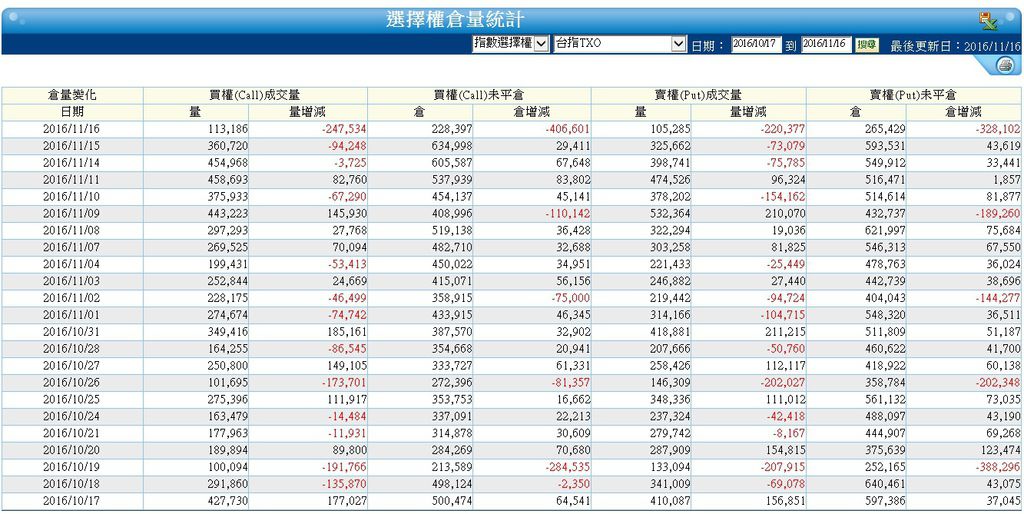Click the printer icon

coord(1004,65)
